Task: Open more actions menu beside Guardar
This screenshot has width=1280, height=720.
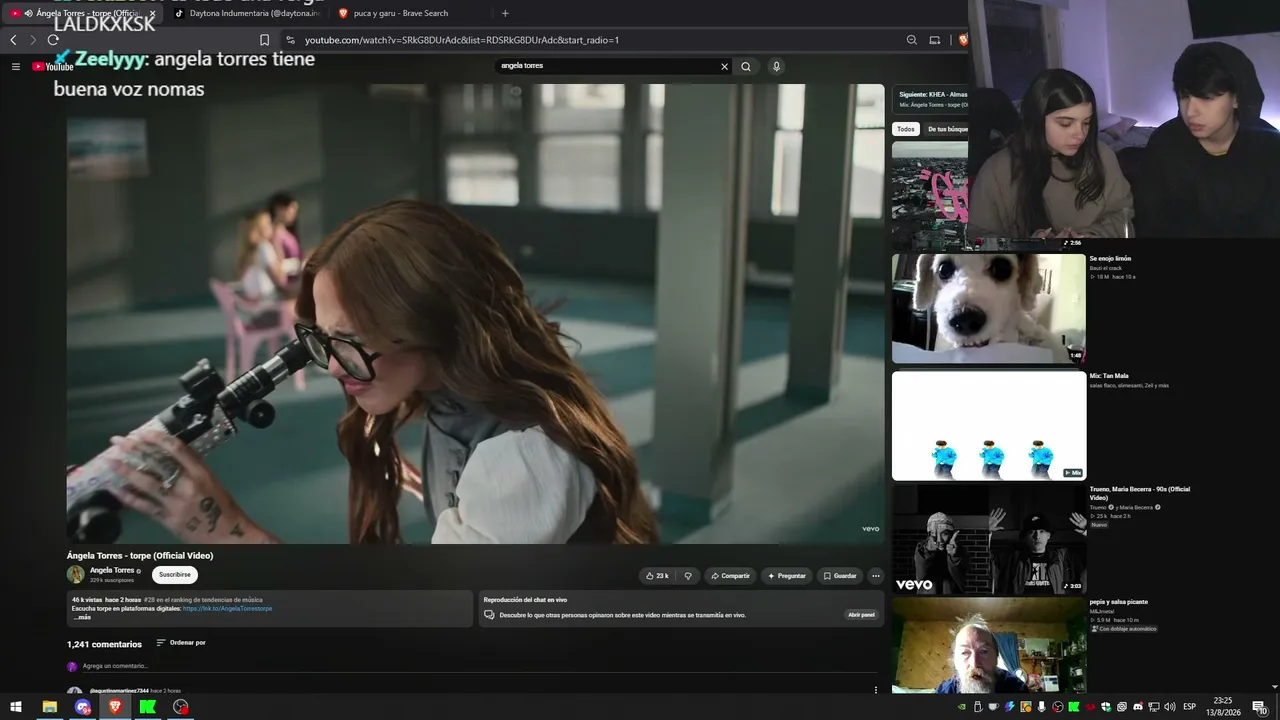Action: tap(876, 576)
